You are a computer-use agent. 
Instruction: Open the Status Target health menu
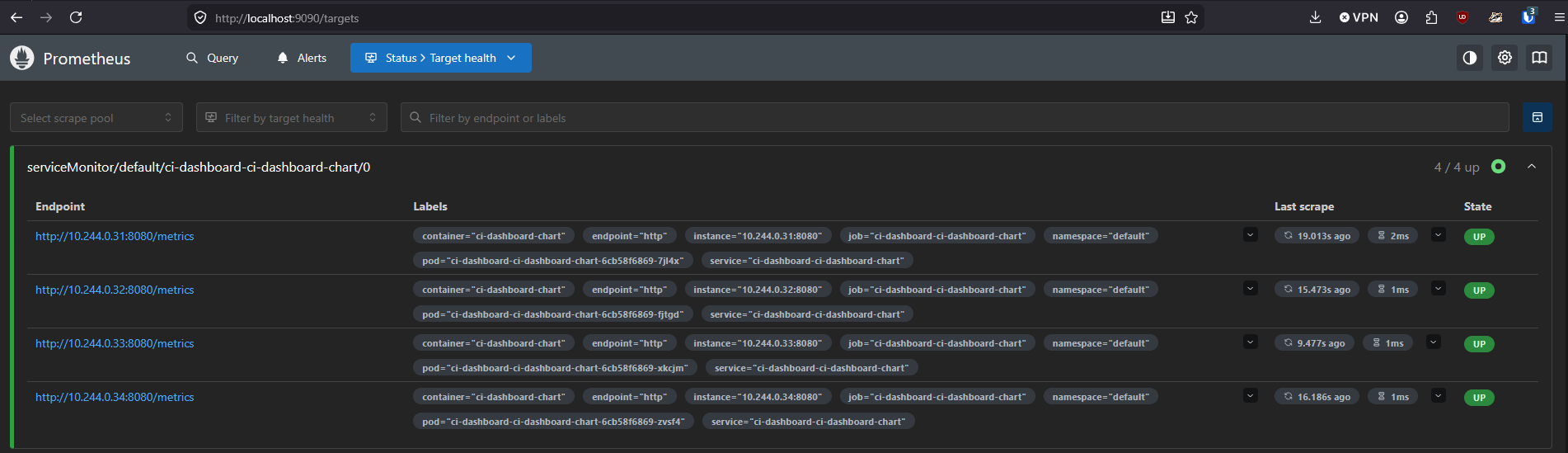[441, 58]
